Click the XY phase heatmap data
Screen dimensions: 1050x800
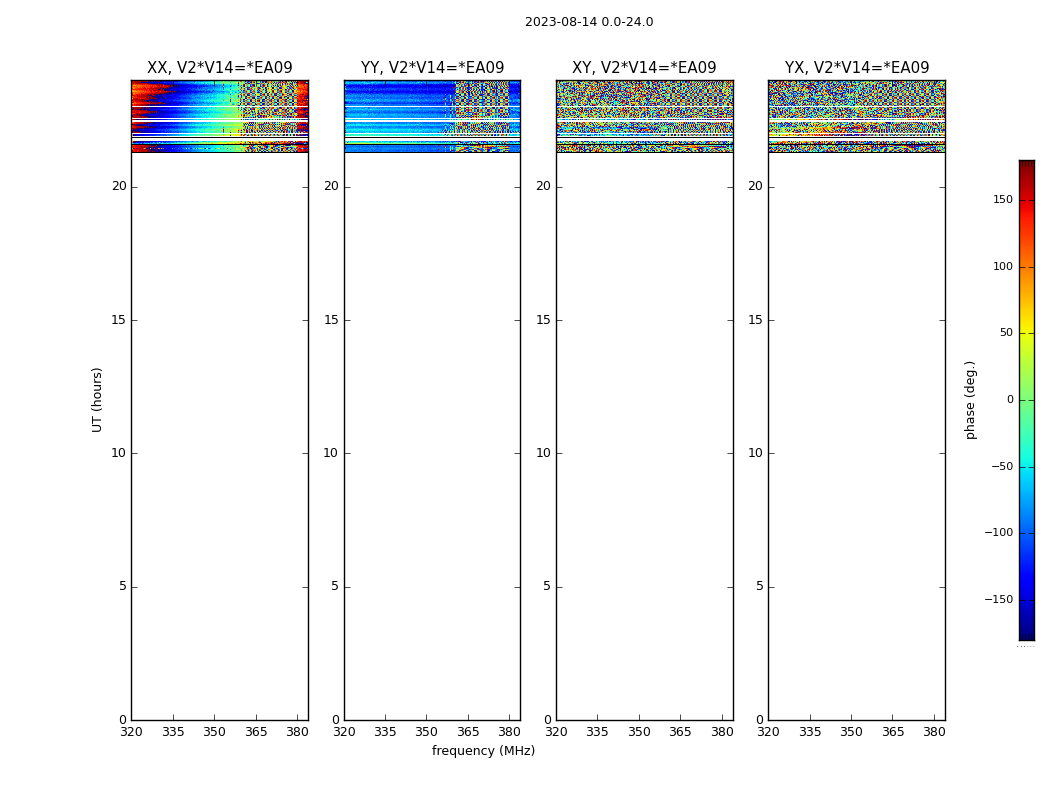coord(644,115)
